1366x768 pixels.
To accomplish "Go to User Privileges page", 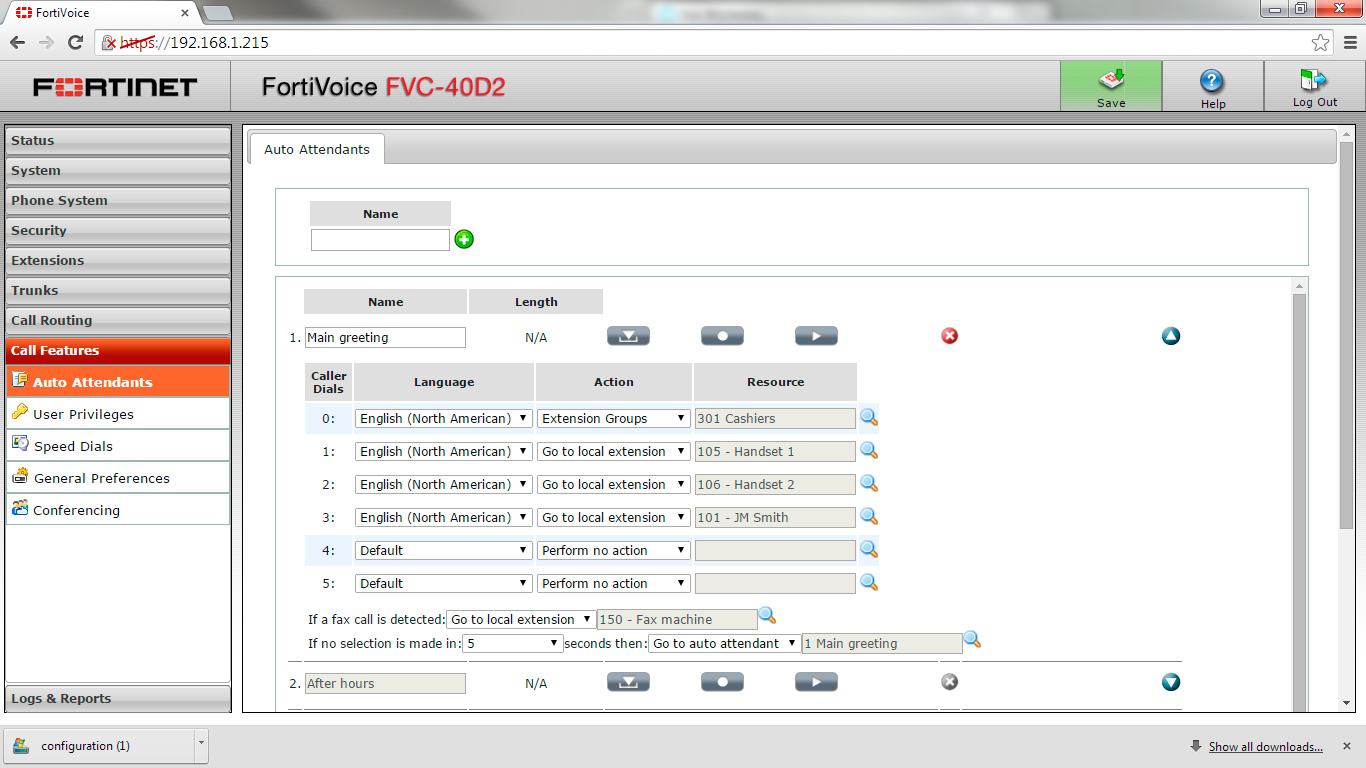I will (x=118, y=414).
